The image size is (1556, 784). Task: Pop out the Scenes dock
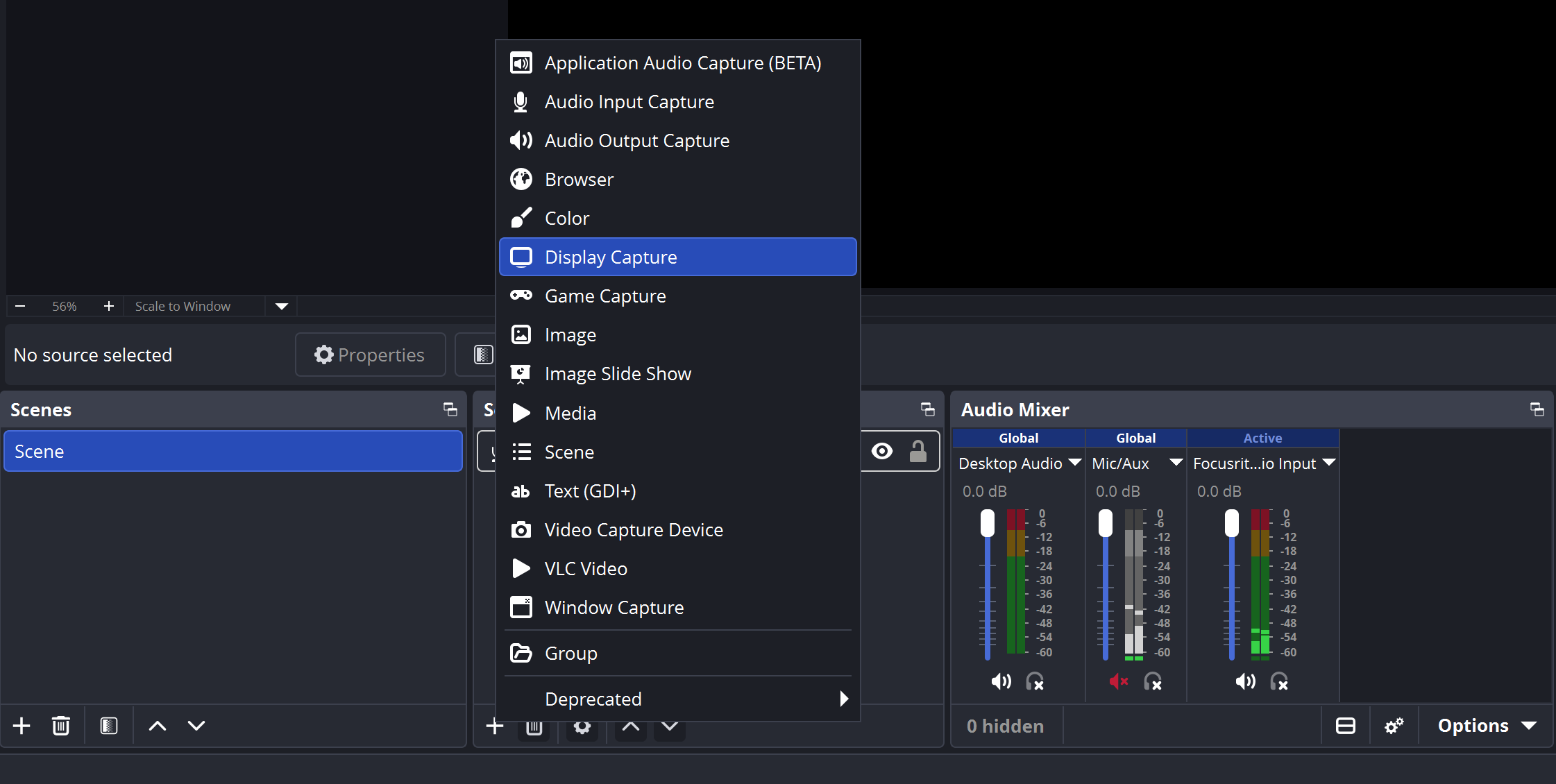450,409
